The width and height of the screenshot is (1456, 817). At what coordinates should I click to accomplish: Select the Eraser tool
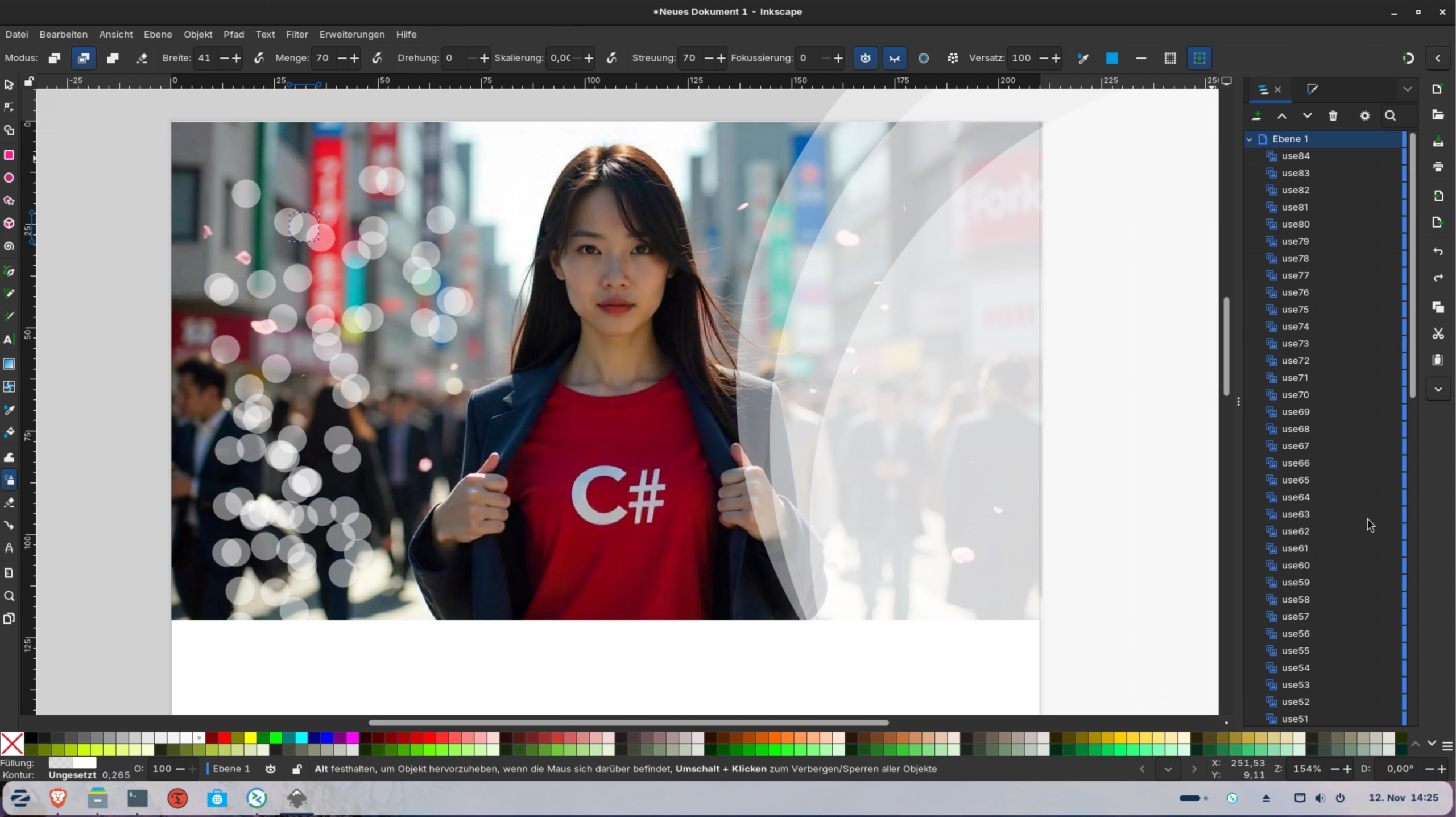pyautogui.click(x=9, y=503)
